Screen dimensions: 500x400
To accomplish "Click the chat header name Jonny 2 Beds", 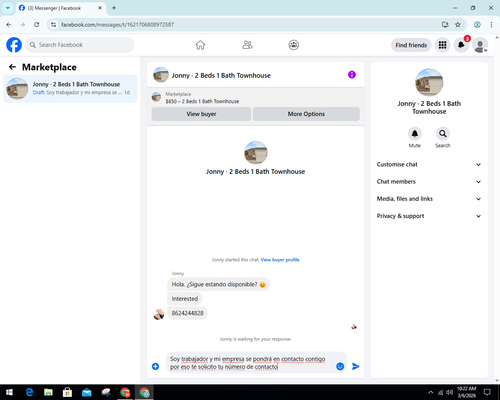I will tap(221, 75).
